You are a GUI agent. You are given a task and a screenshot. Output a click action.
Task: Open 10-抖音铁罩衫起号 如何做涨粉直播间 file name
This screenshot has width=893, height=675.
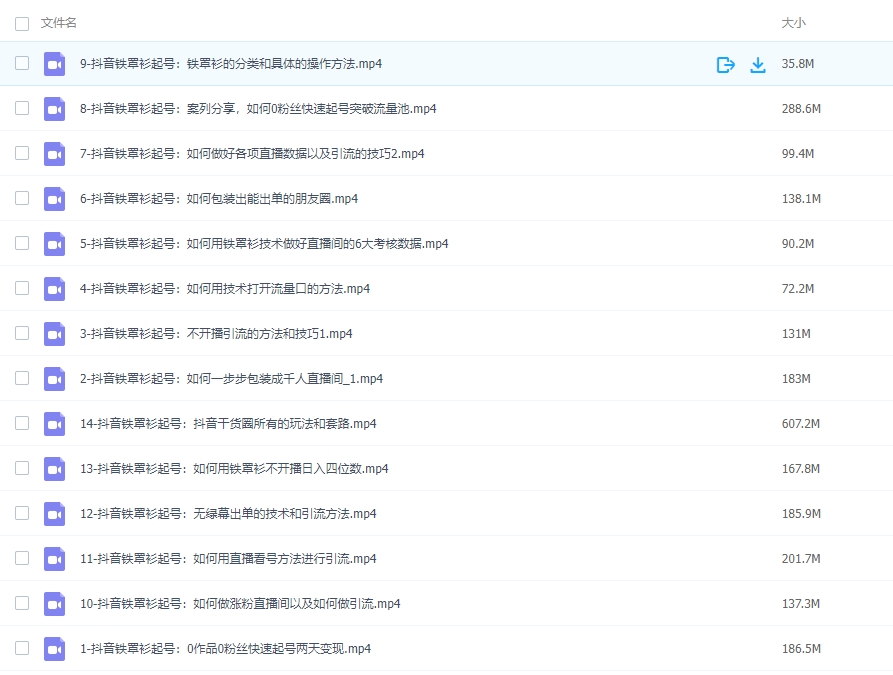point(240,604)
